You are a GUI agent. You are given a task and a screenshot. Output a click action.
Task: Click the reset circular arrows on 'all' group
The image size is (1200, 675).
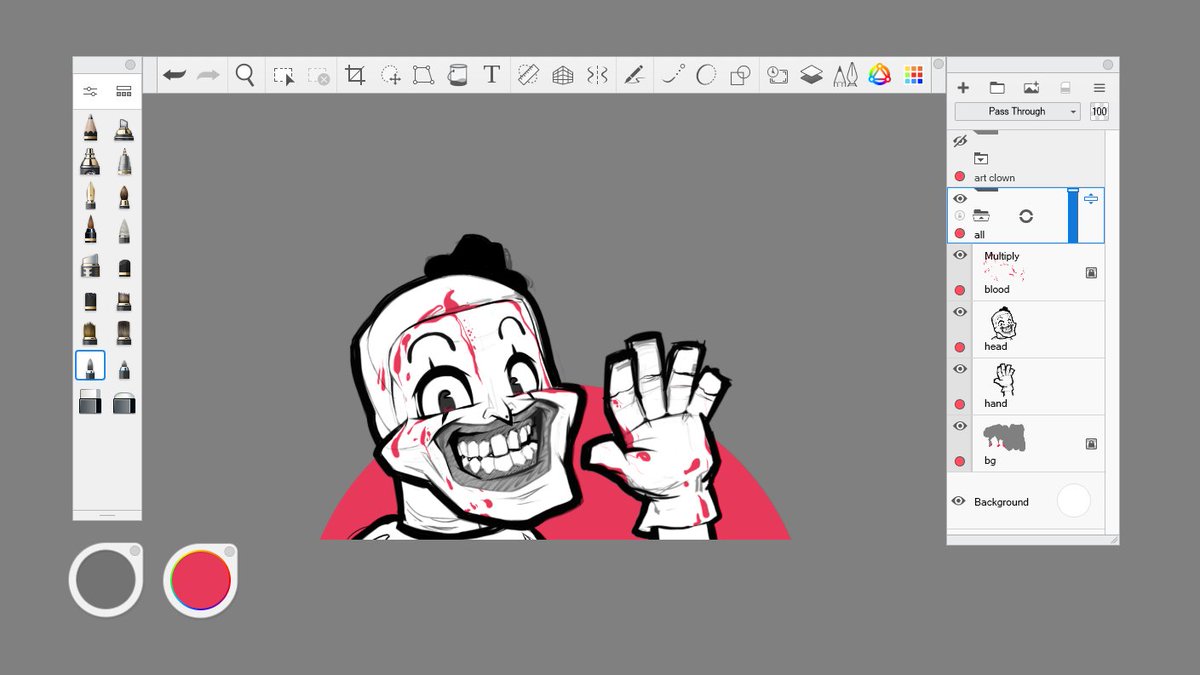tap(1026, 215)
